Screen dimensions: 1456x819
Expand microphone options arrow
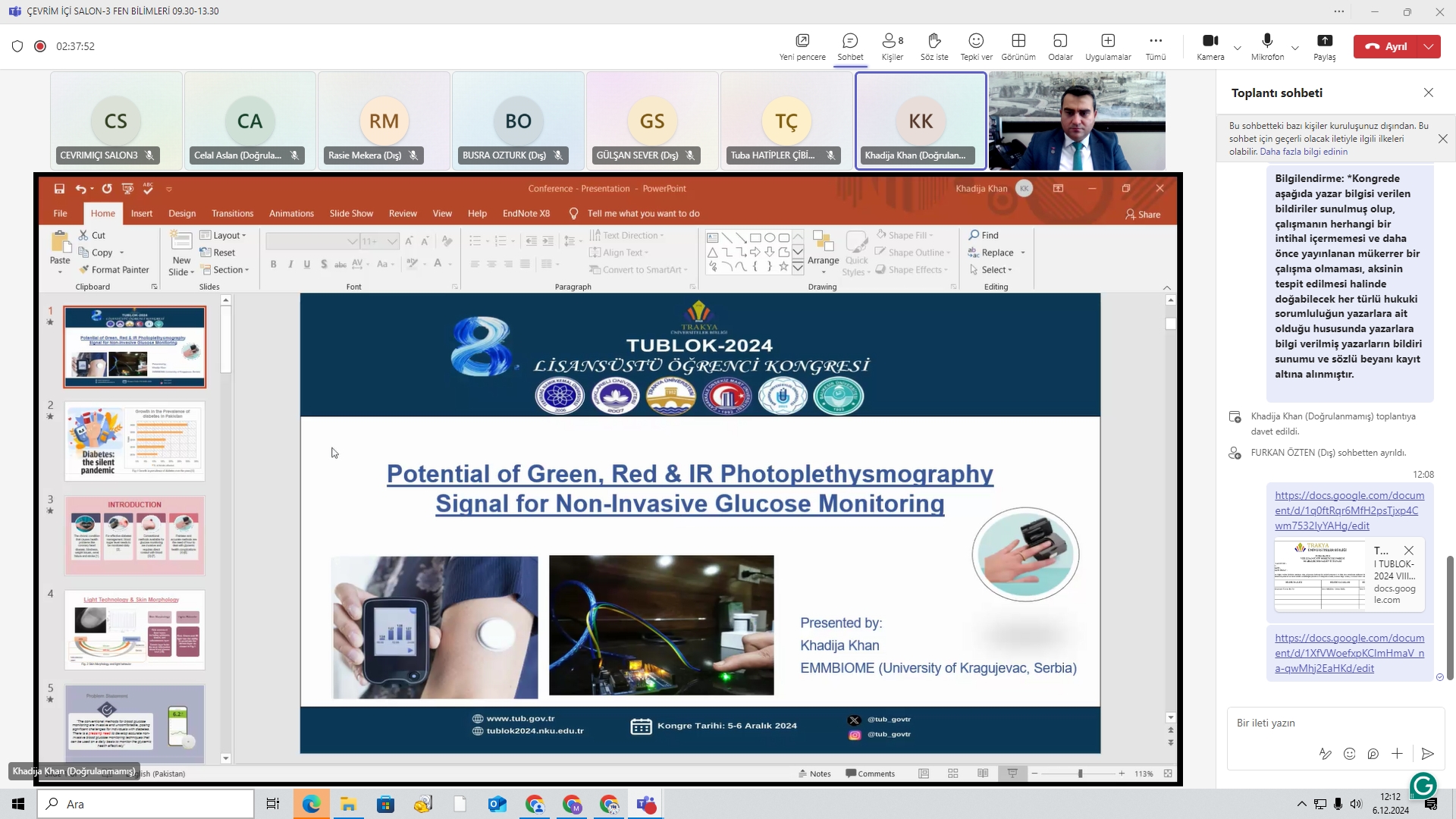coord(1295,48)
